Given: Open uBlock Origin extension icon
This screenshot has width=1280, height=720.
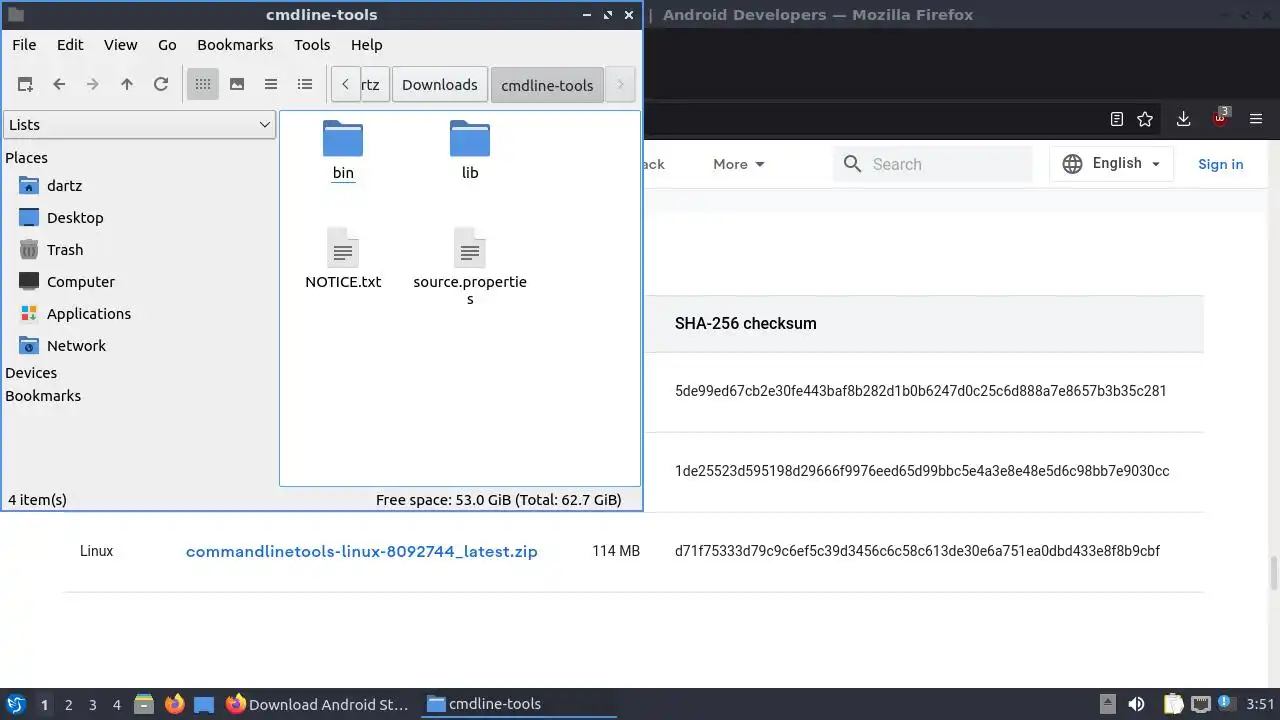Looking at the screenshot, I should (1220, 118).
